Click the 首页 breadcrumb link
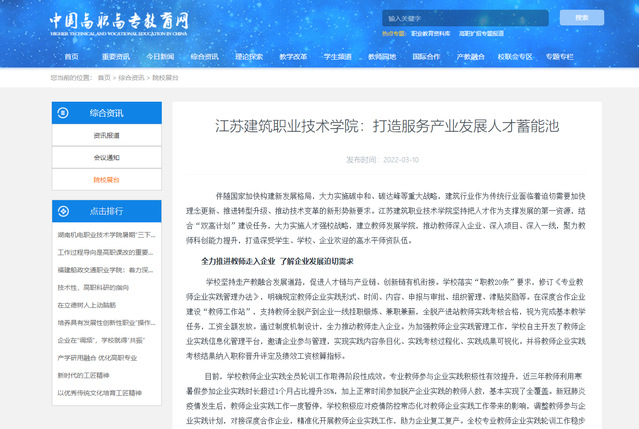This screenshot has width=639, height=429. 102,77
